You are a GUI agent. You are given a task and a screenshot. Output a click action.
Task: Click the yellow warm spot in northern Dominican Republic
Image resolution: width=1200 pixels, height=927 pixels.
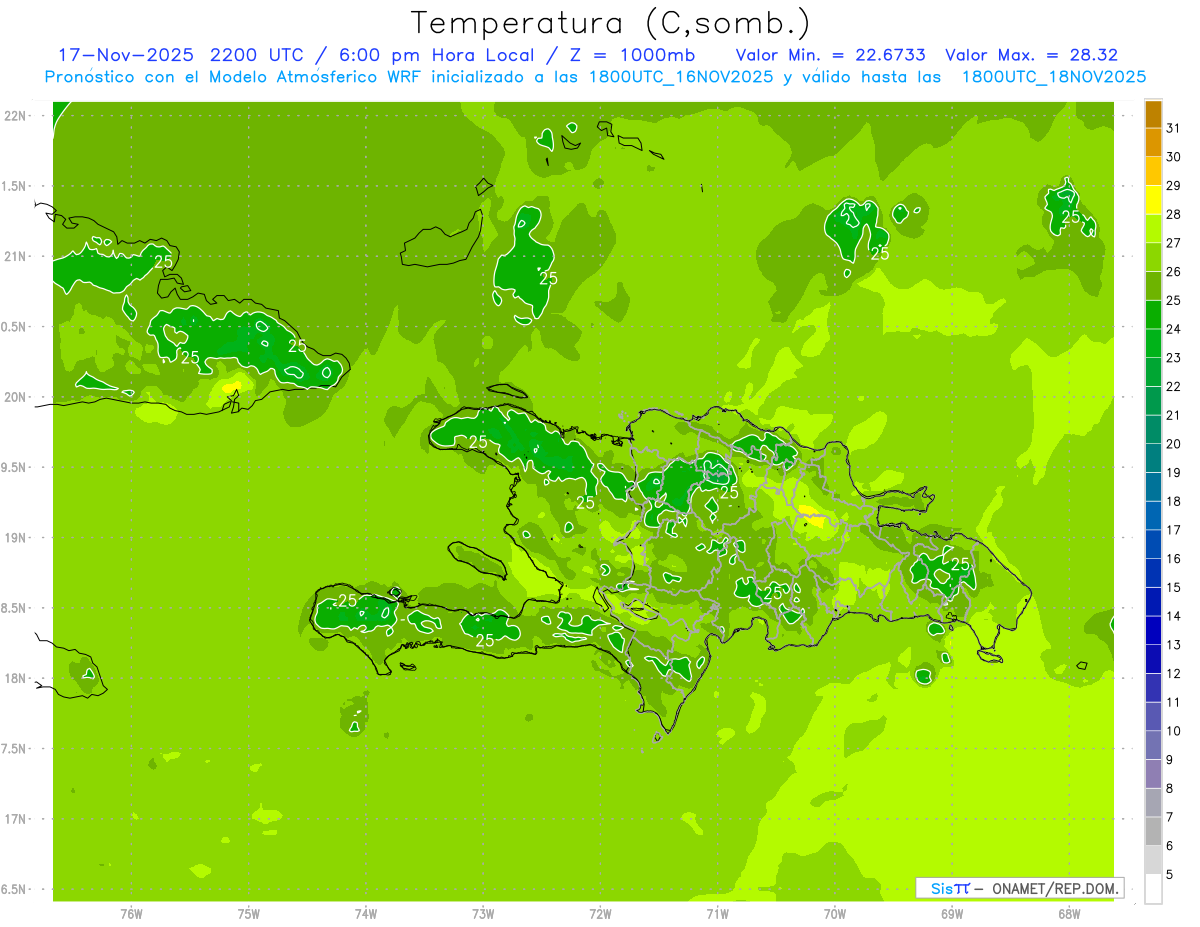click(811, 519)
